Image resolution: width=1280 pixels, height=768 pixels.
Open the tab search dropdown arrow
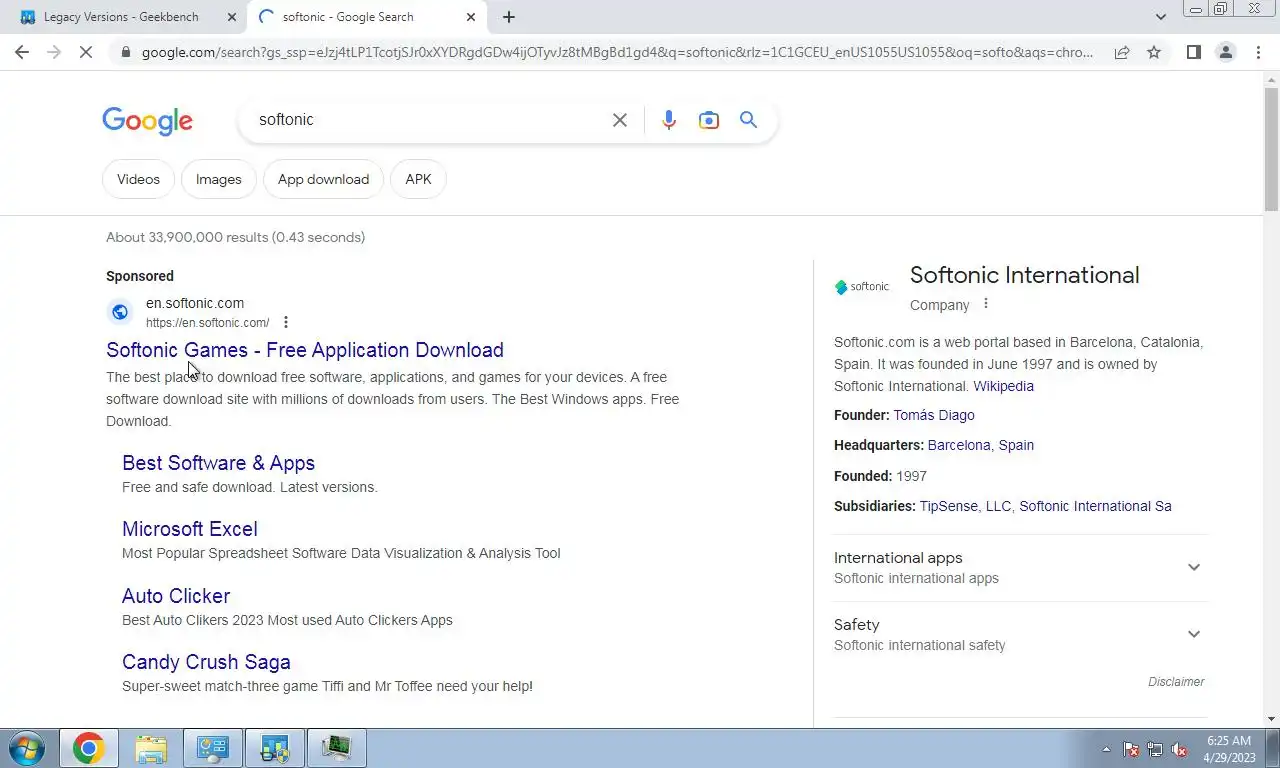1161,17
